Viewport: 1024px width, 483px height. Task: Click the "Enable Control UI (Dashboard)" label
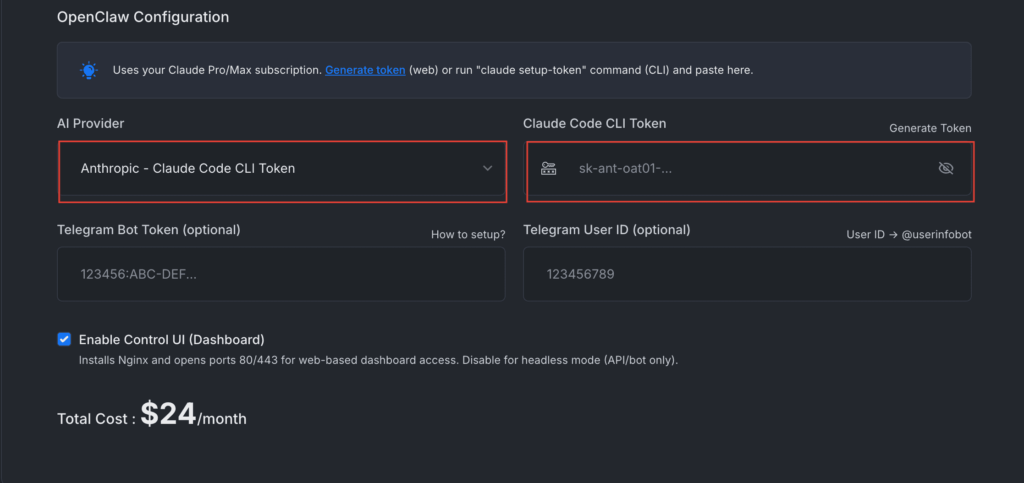[171, 340]
